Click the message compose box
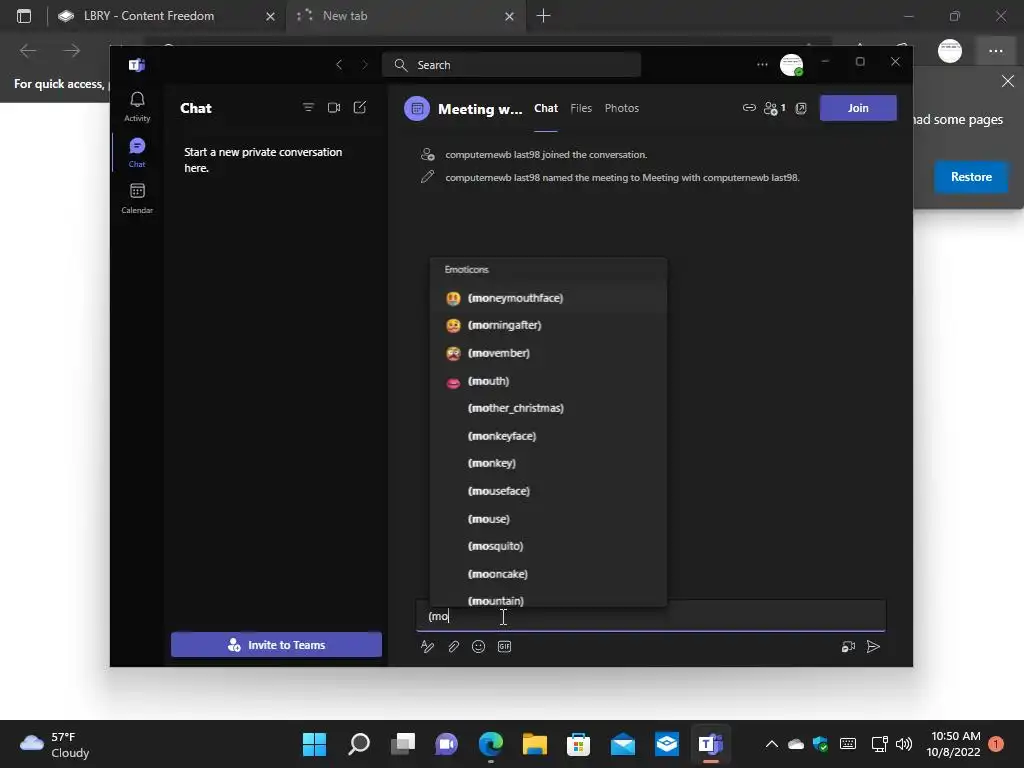This screenshot has width=1024, height=768. [651, 616]
